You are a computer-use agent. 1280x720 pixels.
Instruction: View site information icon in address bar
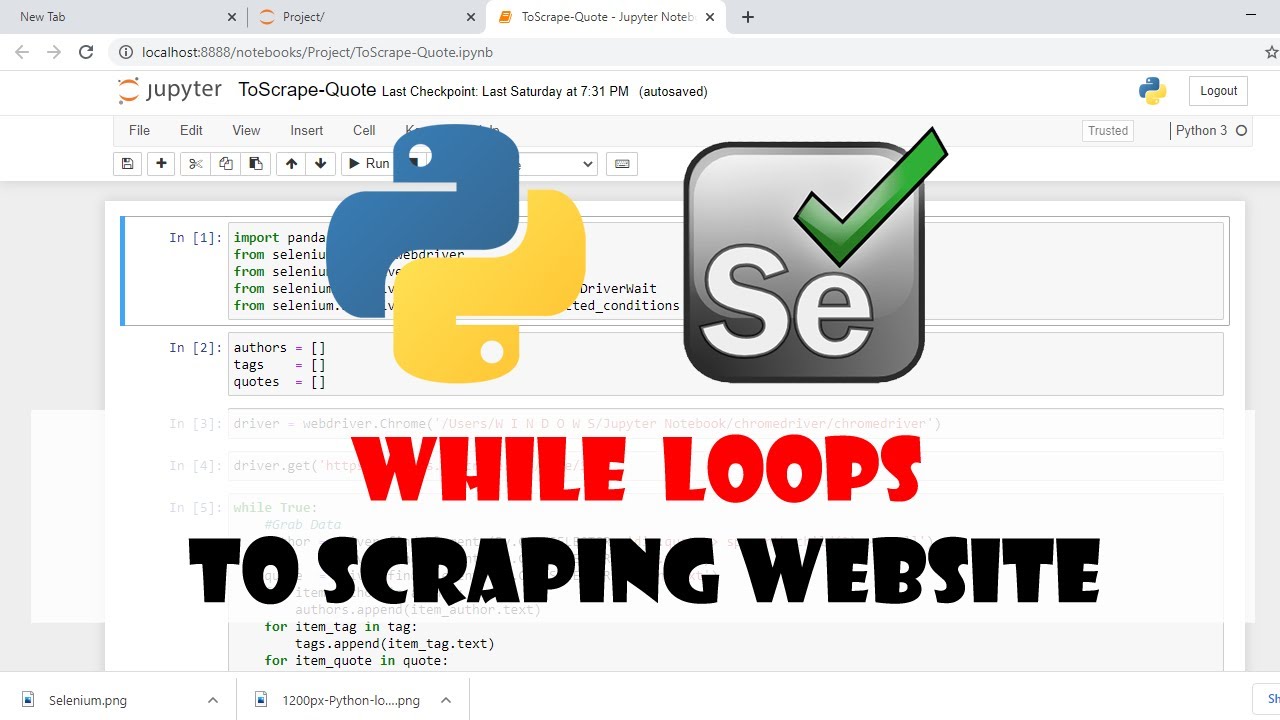point(125,52)
